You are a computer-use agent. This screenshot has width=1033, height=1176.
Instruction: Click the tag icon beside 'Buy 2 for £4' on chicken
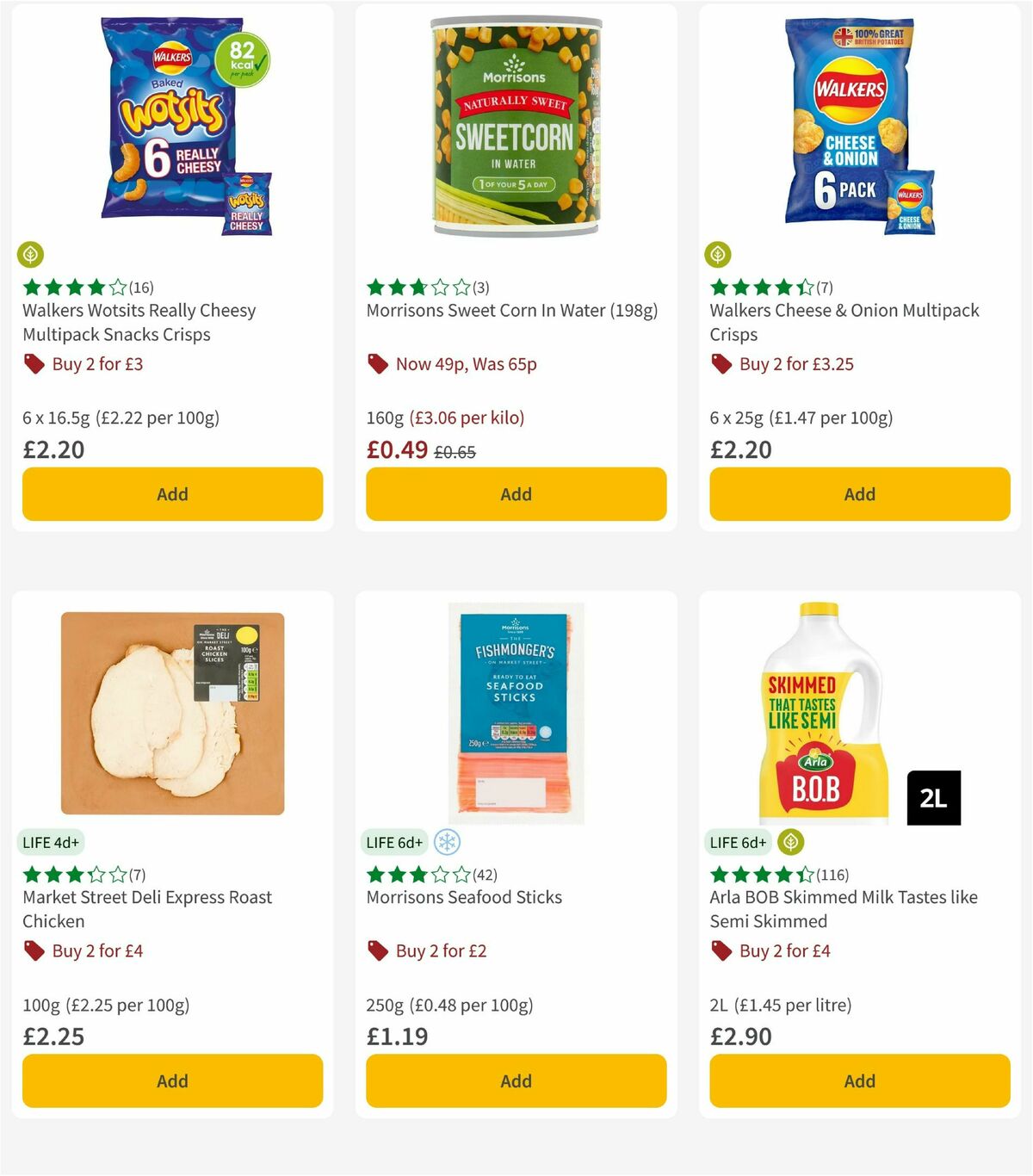(34, 951)
